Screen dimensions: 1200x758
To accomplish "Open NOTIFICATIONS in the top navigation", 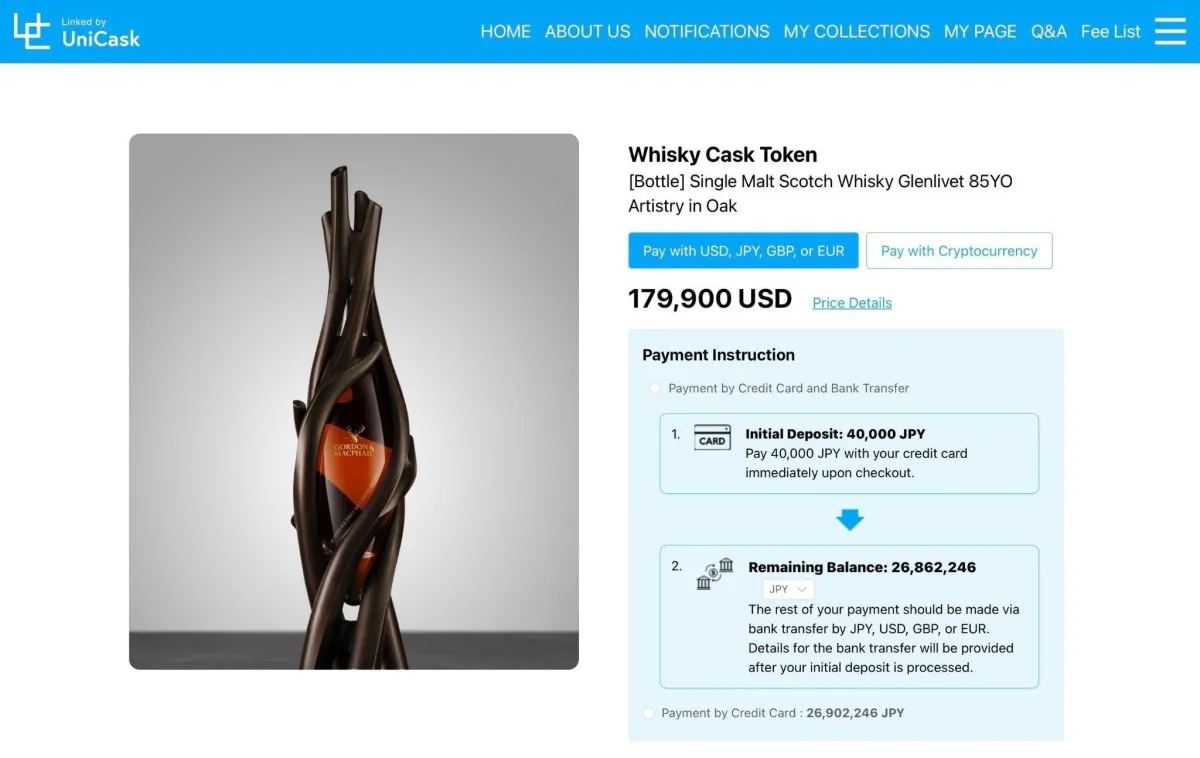I will 706,31.
